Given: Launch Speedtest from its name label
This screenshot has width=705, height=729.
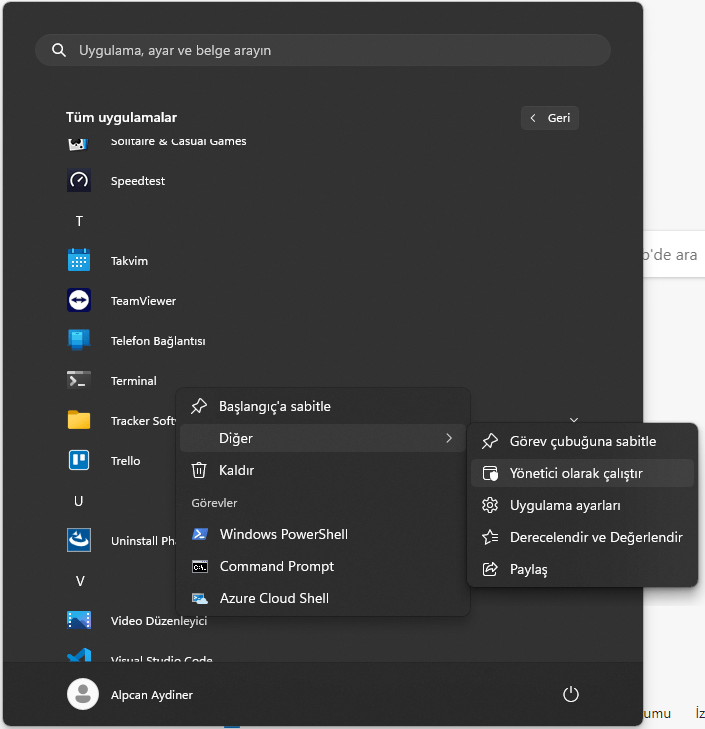Looking at the screenshot, I should [x=138, y=181].
